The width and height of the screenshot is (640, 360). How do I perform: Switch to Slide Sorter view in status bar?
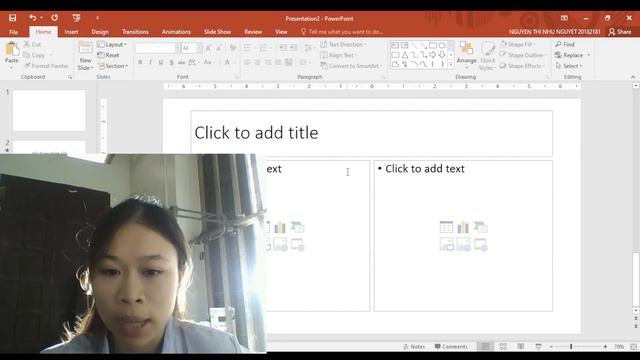(503, 347)
